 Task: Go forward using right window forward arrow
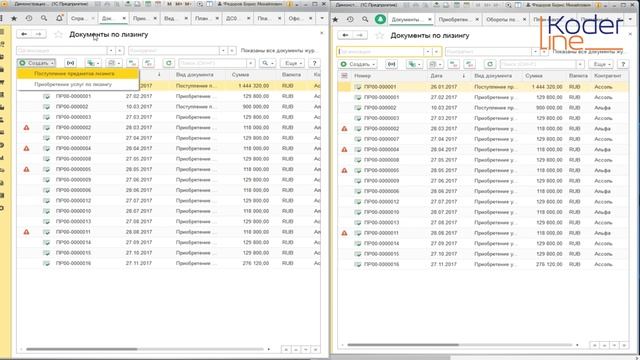tap(360, 36)
